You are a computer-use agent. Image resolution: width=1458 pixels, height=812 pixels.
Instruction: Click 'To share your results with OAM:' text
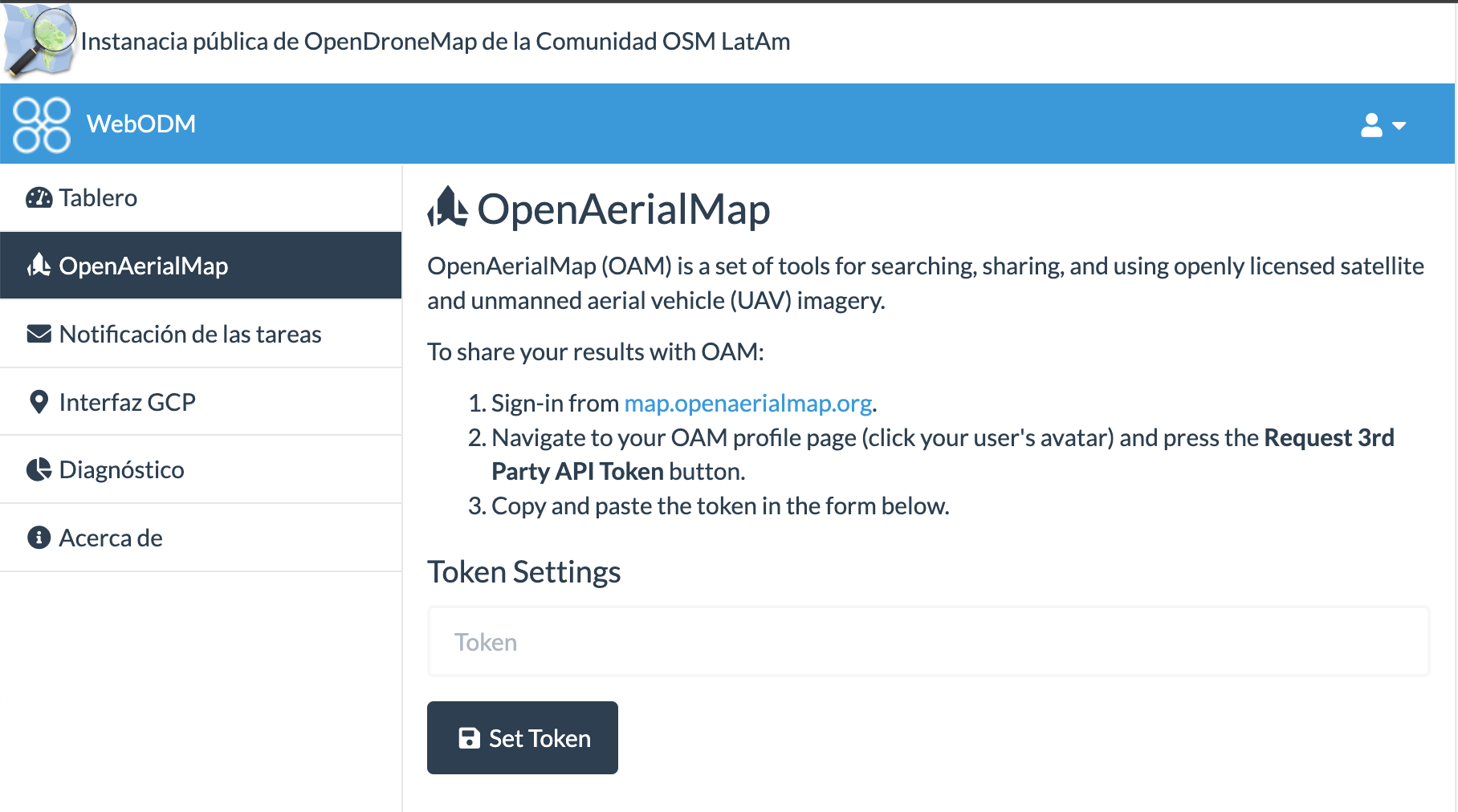tap(596, 351)
